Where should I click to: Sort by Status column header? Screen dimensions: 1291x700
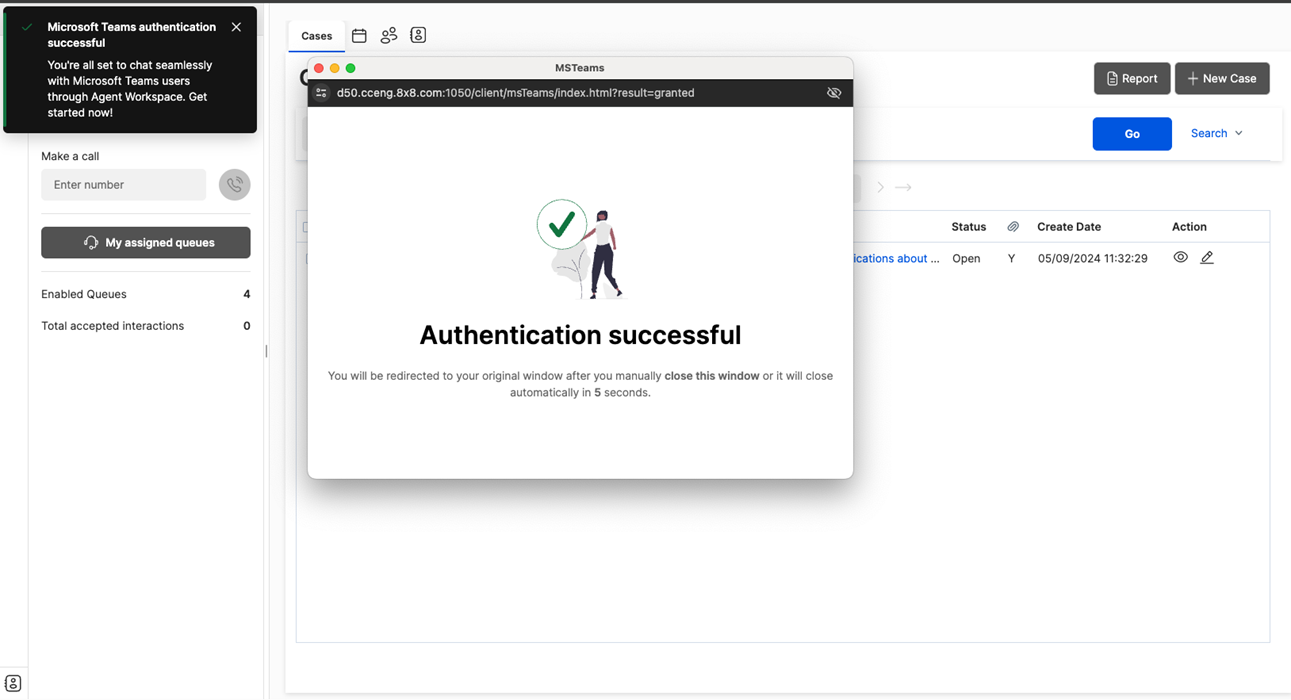[x=968, y=227]
